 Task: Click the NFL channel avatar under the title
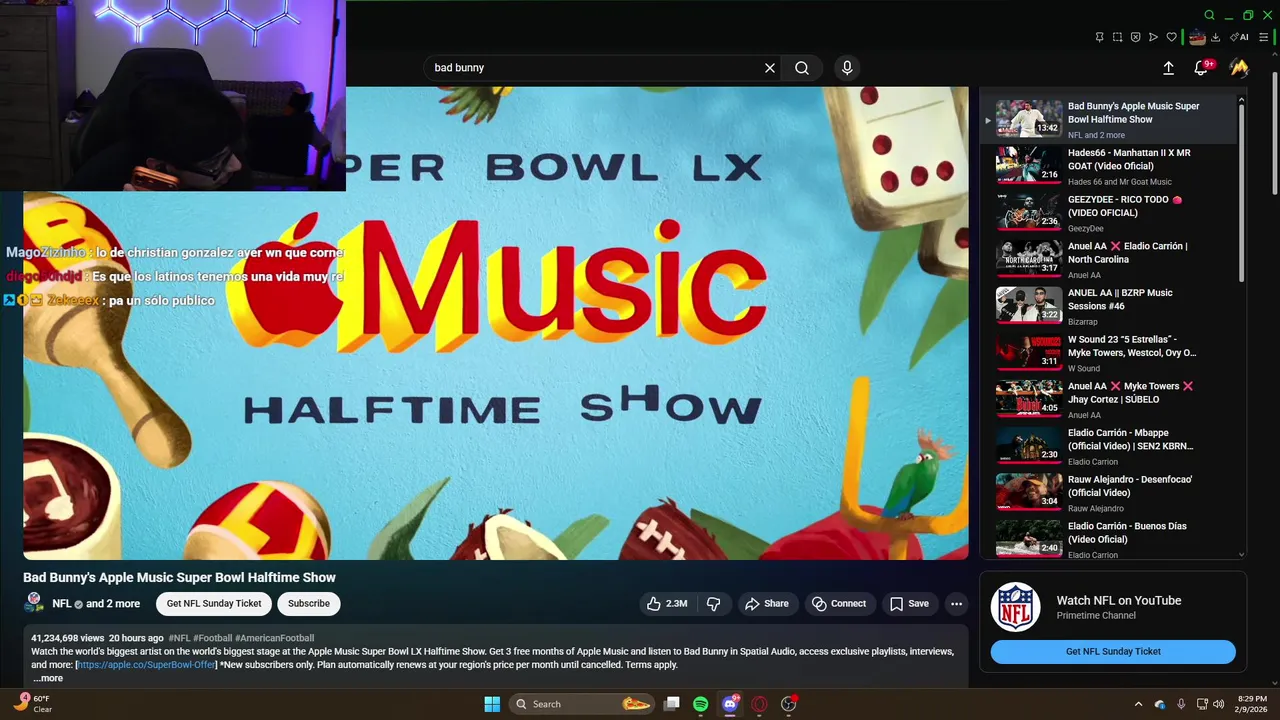[x=34, y=602]
